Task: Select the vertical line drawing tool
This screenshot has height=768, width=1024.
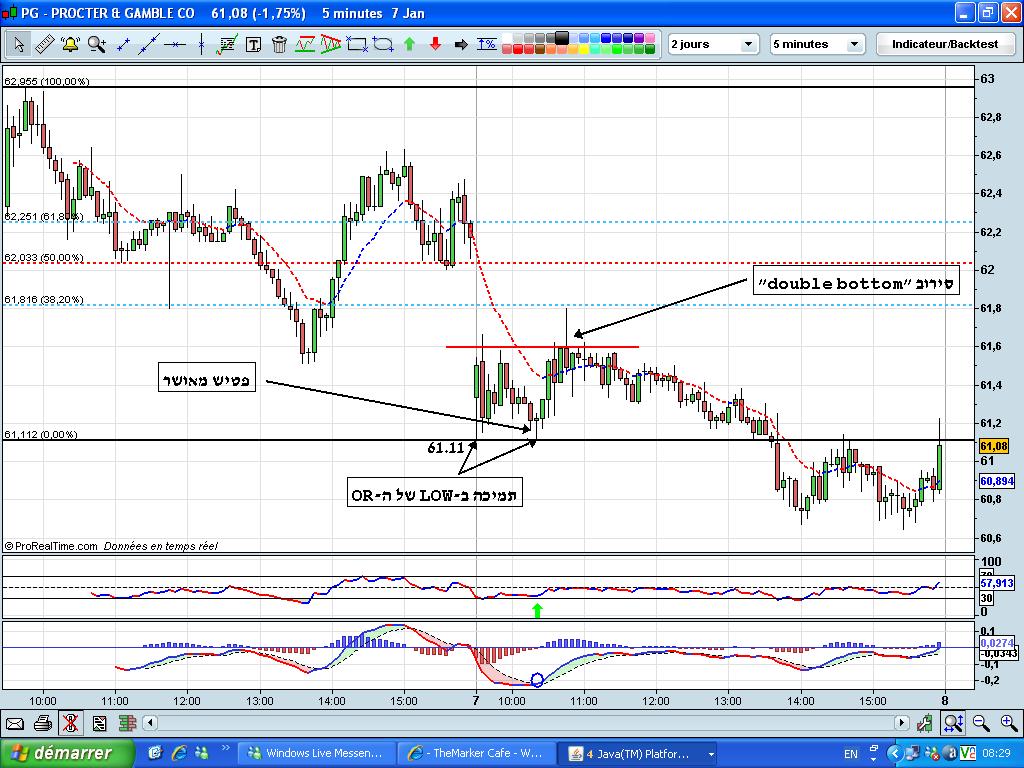Action: (201, 44)
